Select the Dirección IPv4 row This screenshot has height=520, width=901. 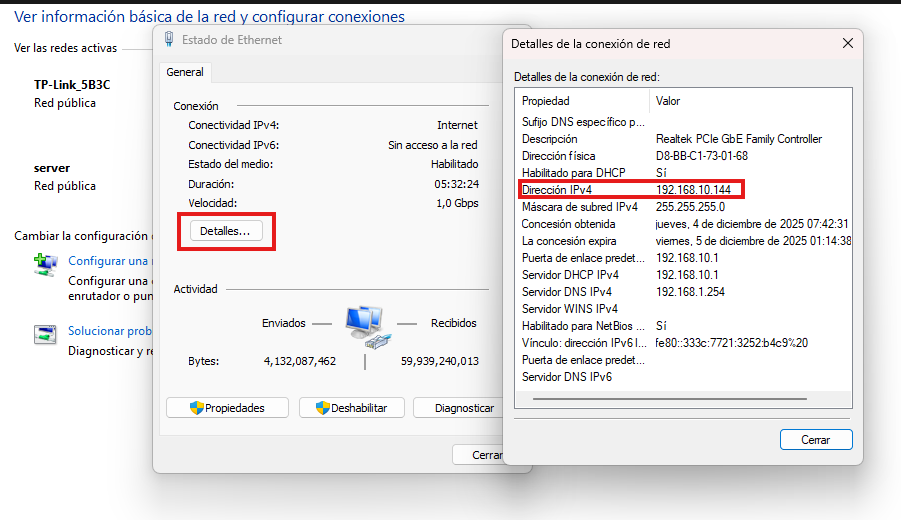[630, 190]
